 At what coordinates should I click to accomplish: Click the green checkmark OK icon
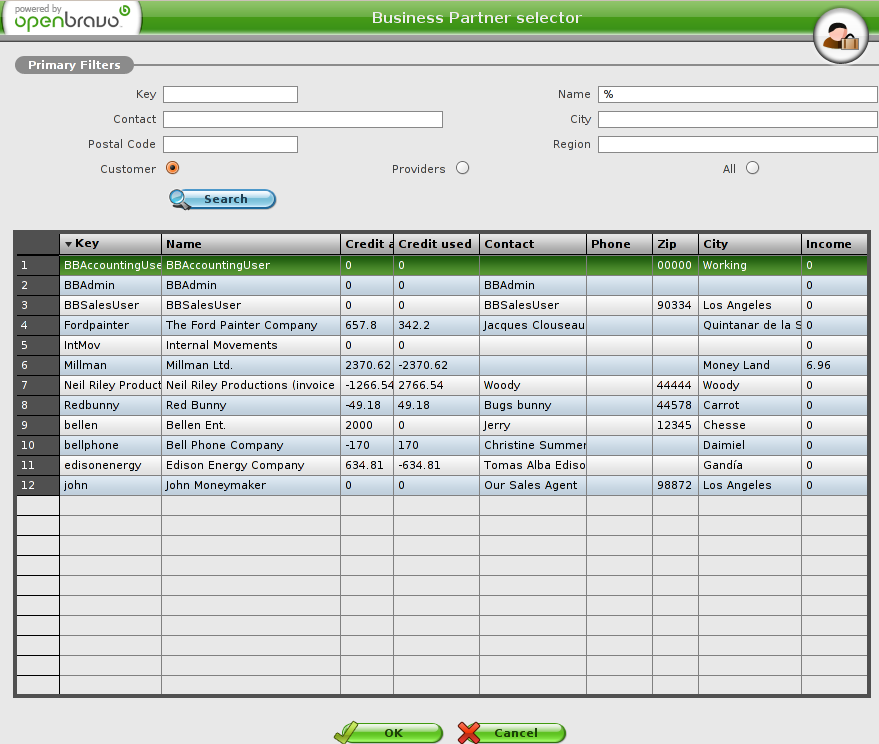[x=347, y=733]
